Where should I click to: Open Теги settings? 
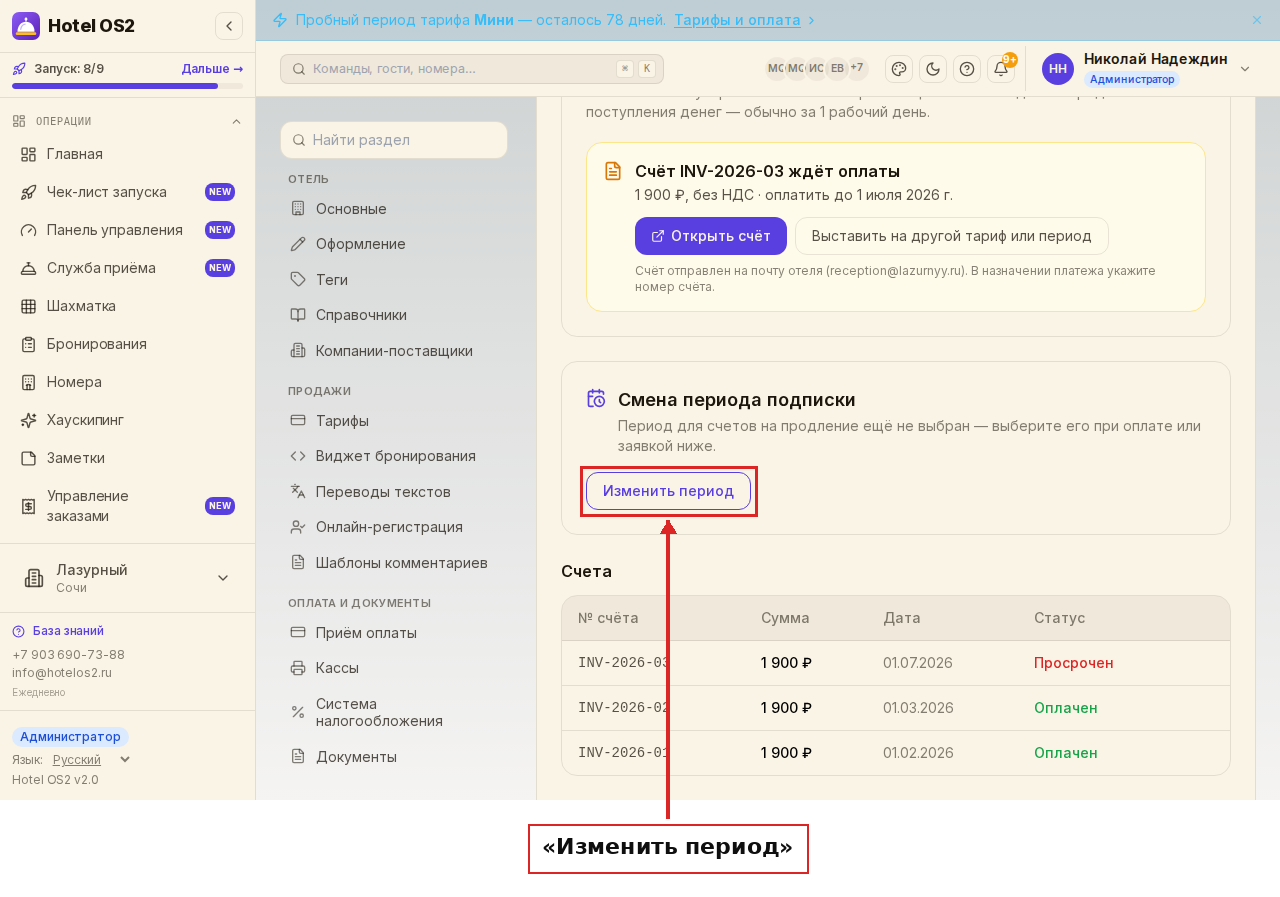tap(394, 280)
